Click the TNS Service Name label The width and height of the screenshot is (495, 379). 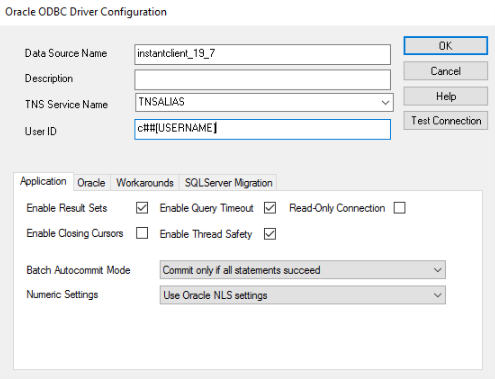click(x=66, y=104)
